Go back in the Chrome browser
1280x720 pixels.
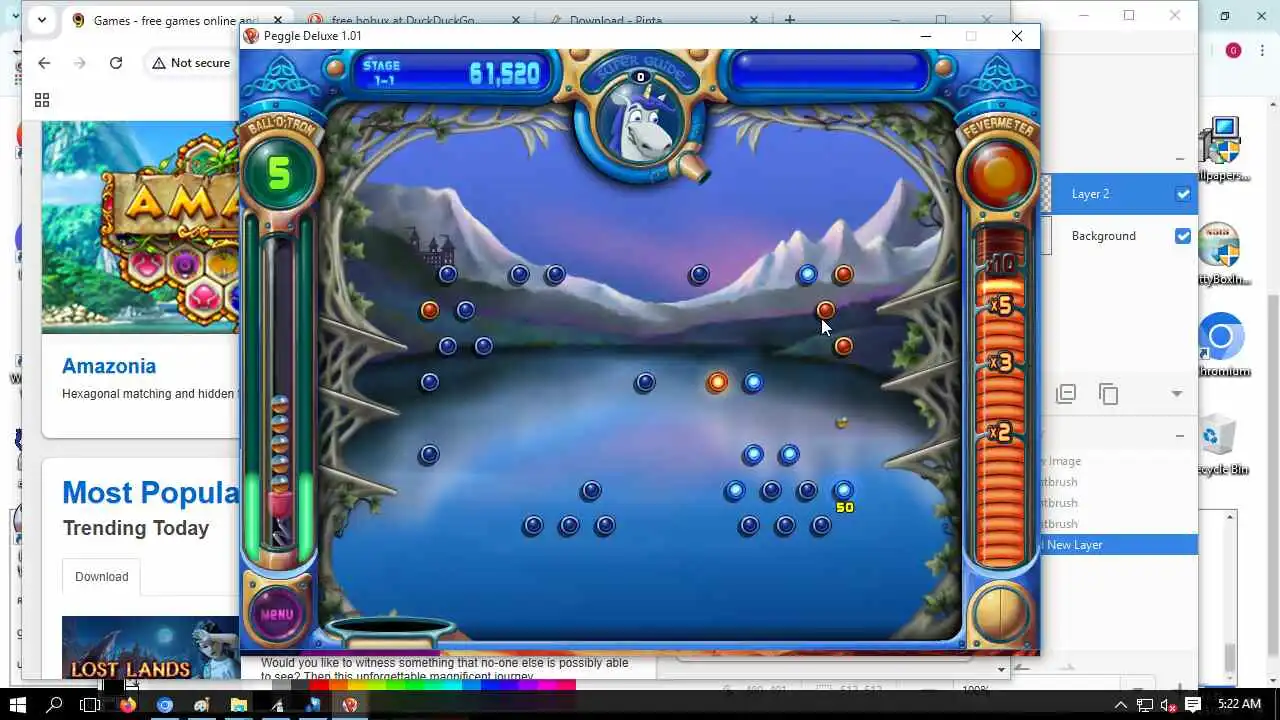pyautogui.click(x=44, y=63)
